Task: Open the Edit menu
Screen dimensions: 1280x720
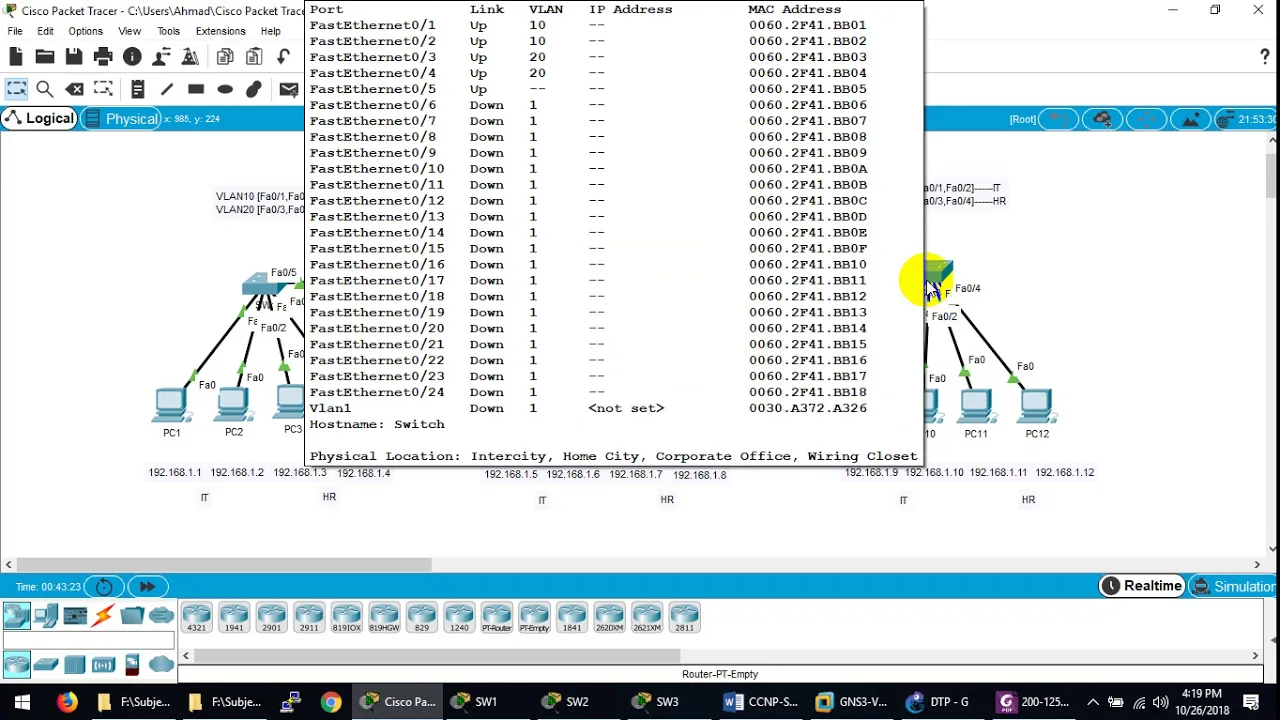Action: (x=45, y=31)
